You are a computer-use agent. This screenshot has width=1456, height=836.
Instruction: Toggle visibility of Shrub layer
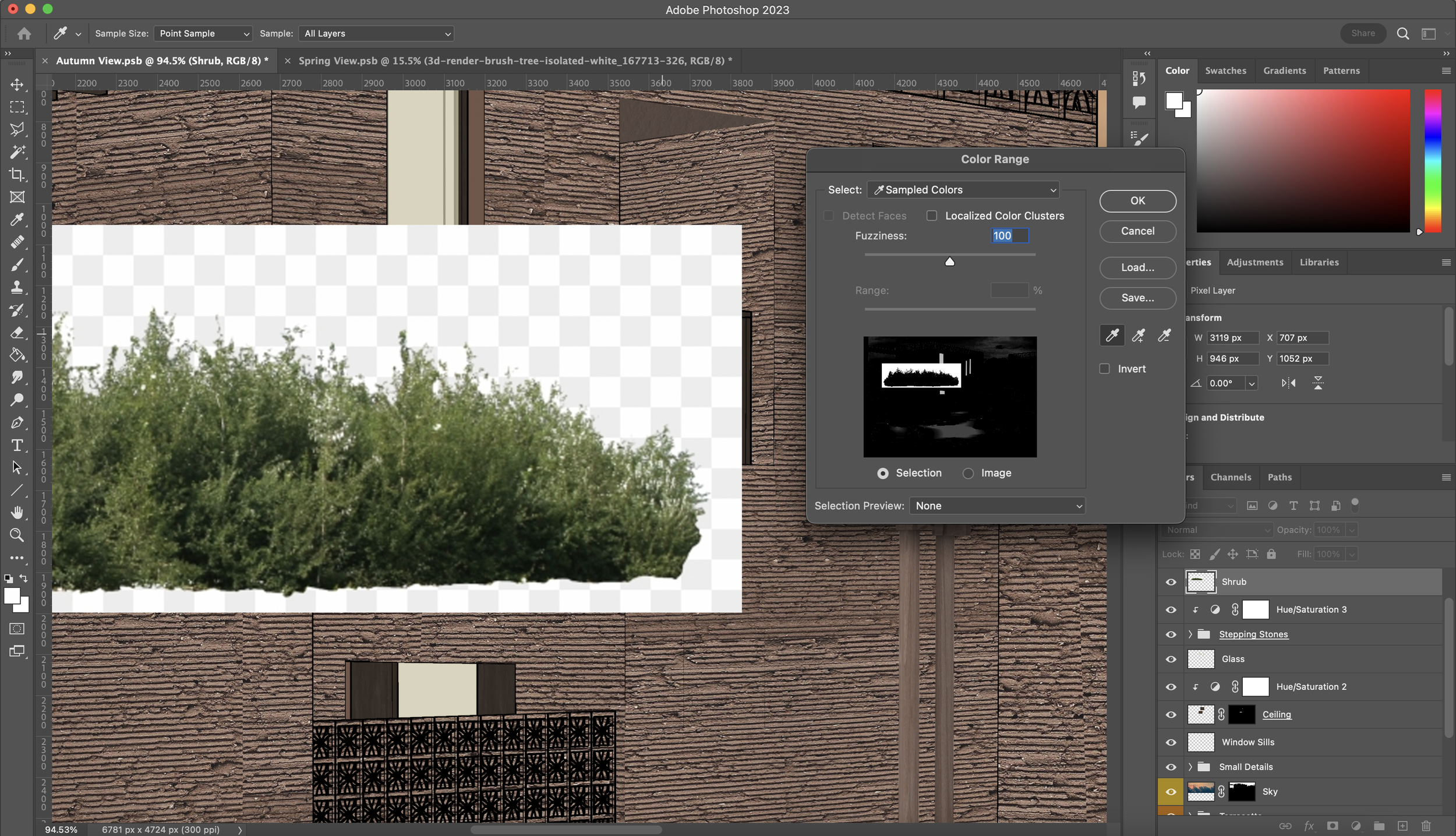pyautogui.click(x=1170, y=581)
